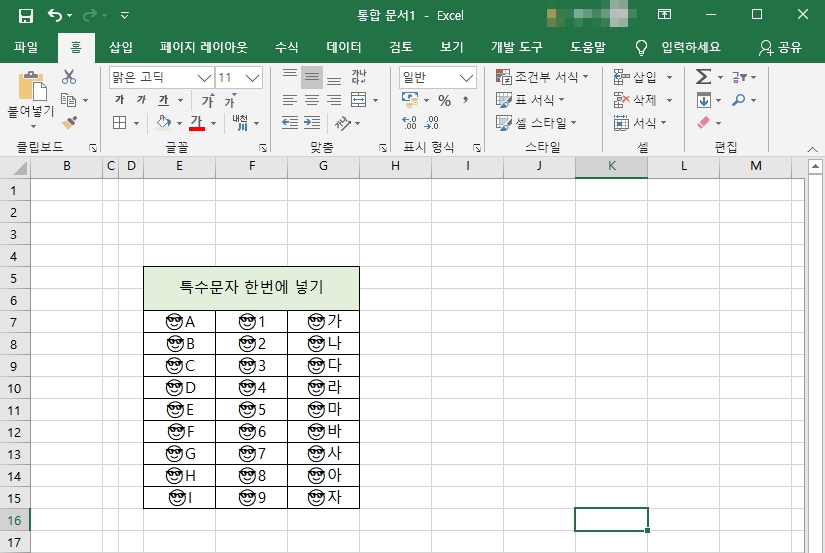The image size is (825, 553).
Task: Align text left
Action: point(289,100)
